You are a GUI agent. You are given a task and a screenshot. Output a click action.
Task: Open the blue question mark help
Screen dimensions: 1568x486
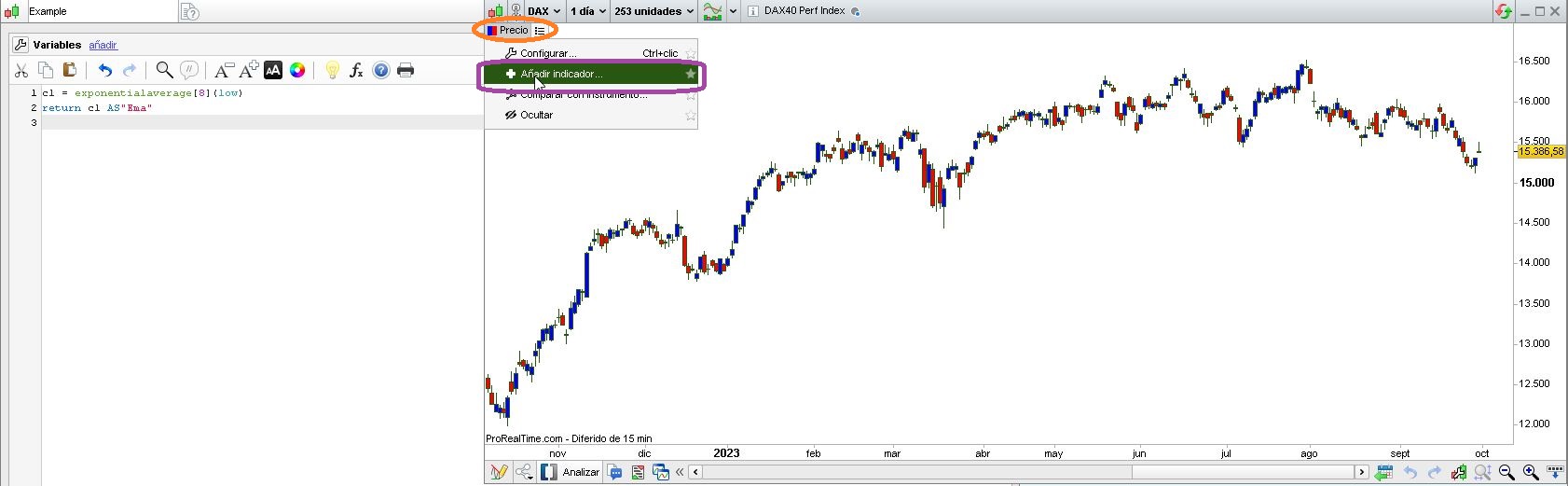pos(381,70)
